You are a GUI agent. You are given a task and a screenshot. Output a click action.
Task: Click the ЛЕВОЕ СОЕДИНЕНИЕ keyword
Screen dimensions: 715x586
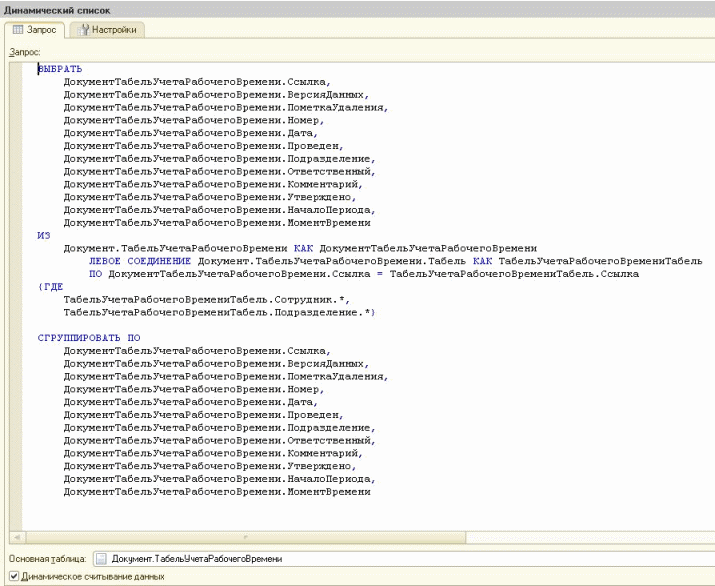click(140, 261)
